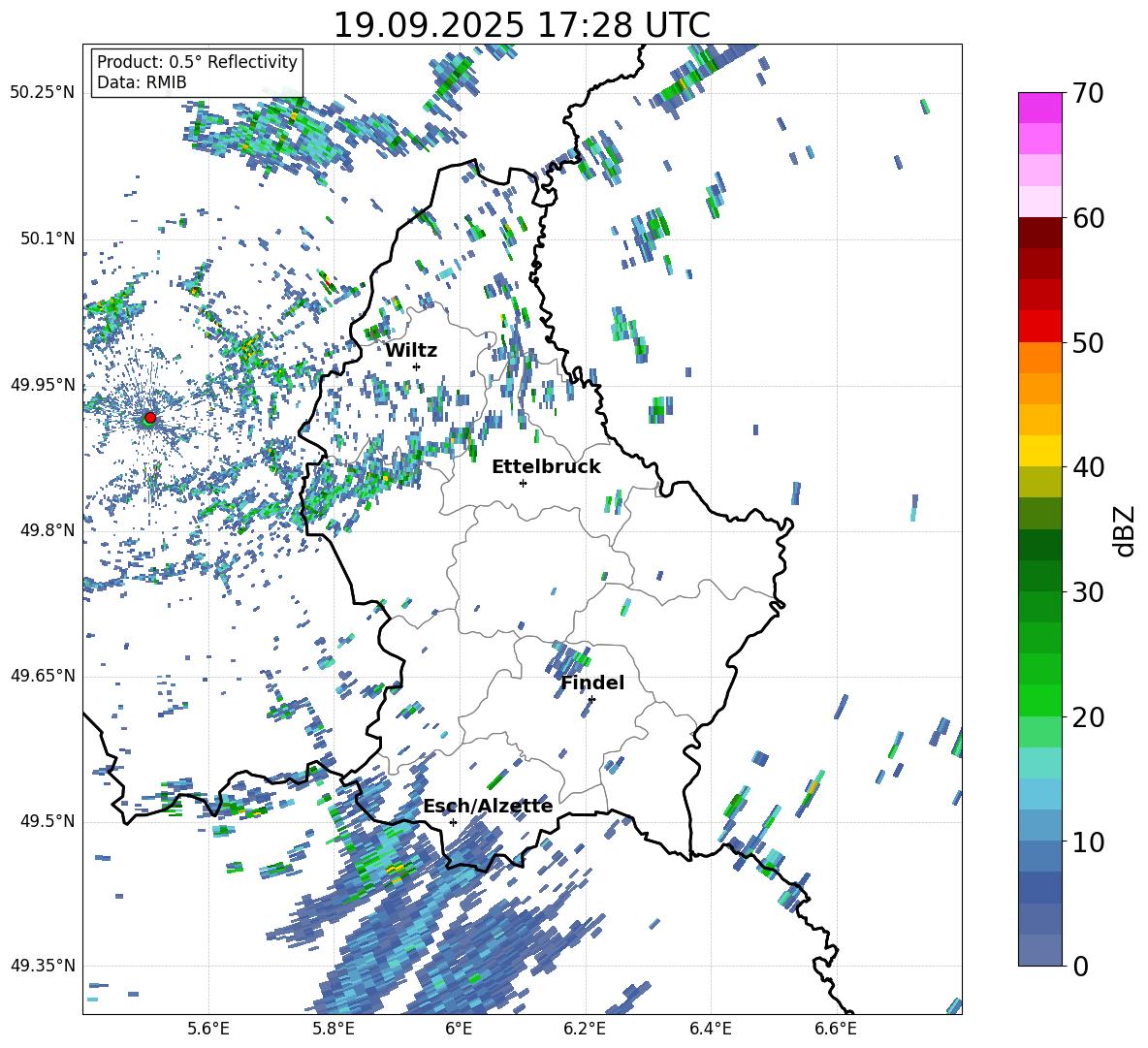Click the yellow colorbar swatch near 40
The height and width of the screenshot is (1048, 1148).
[1040, 451]
